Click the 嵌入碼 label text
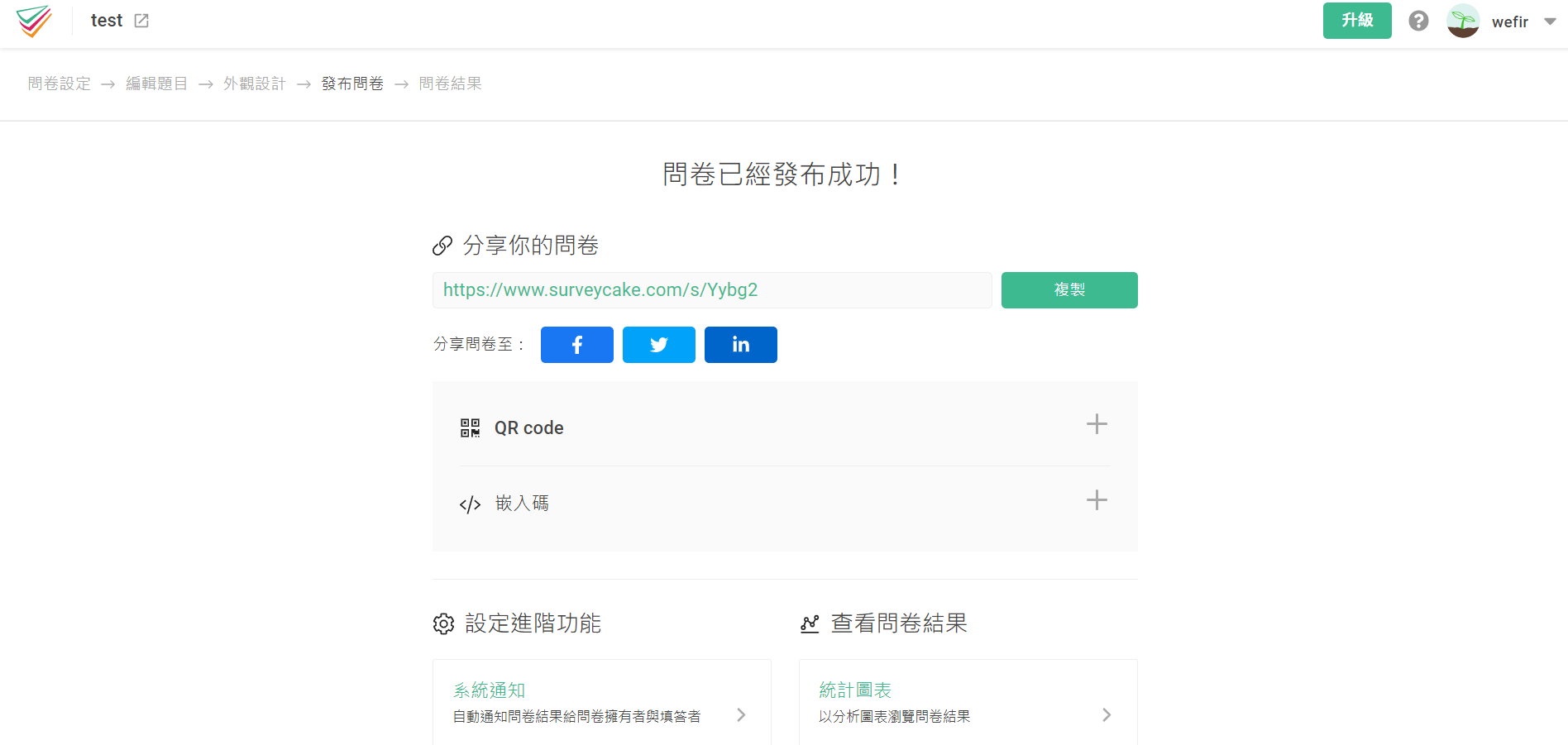Viewport: 1568px width, 745px height. (x=522, y=504)
